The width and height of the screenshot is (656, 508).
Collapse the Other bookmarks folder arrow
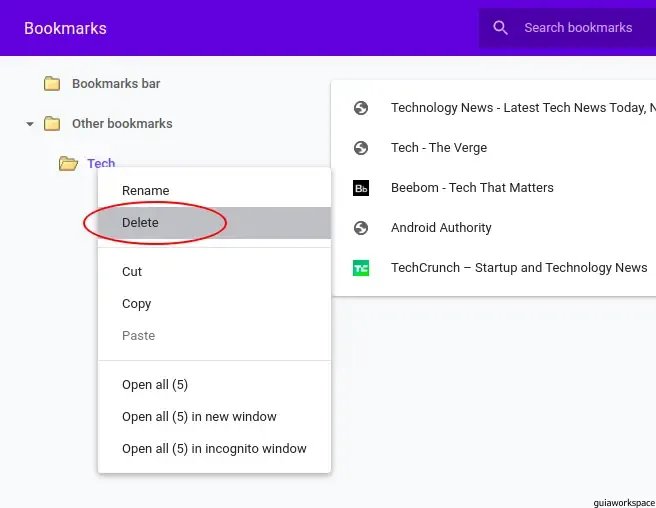click(x=30, y=124)
